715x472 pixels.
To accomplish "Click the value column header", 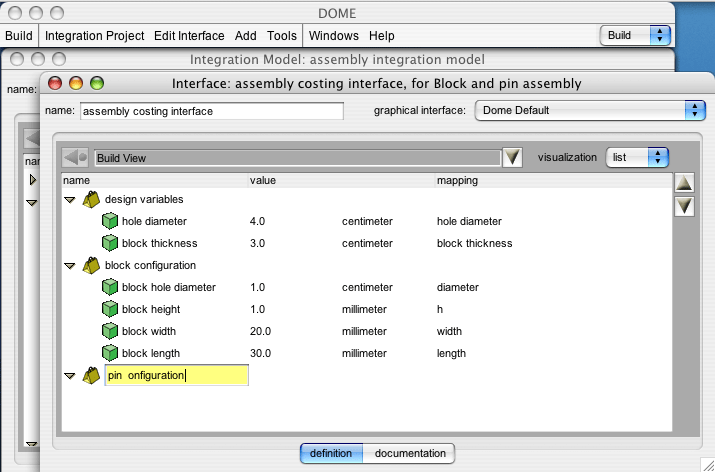I will point(342,181).
